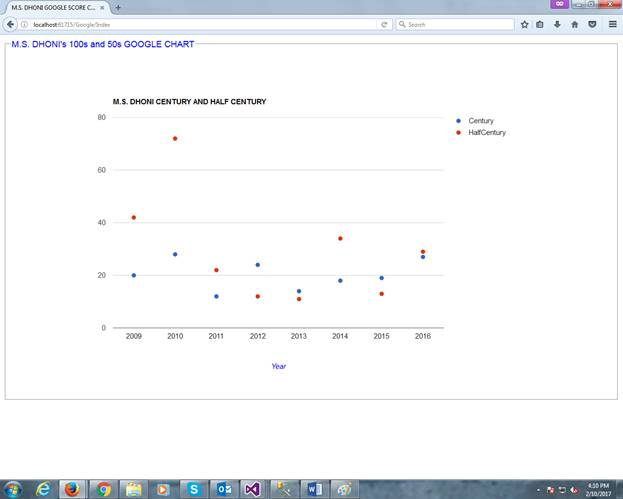
Task: Go back with the browser back arrow
Action: point(10,24)
